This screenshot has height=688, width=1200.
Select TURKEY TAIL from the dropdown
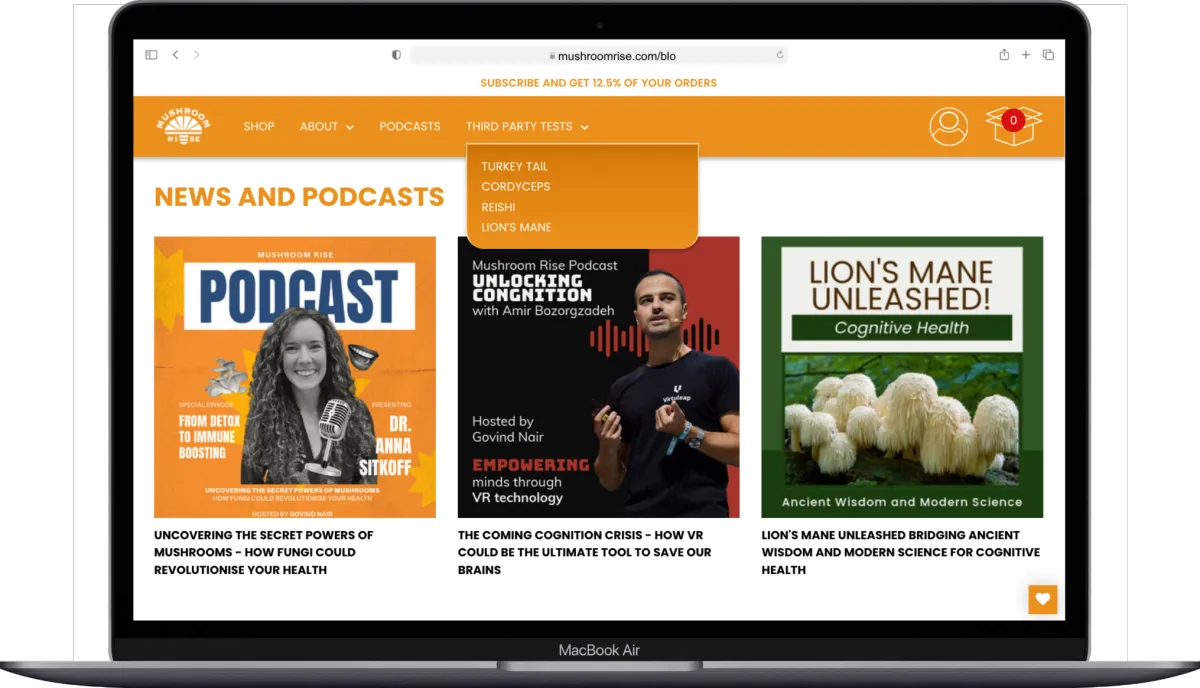(514, 166)
